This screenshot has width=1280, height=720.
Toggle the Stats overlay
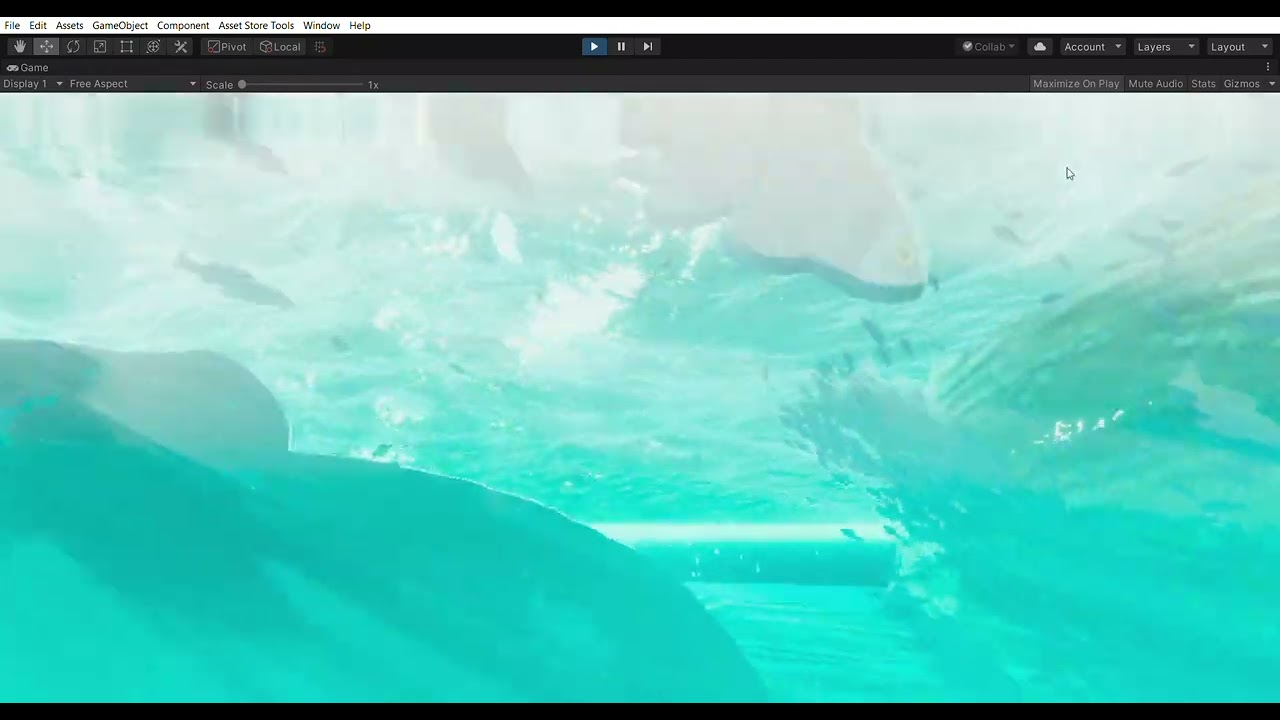coord(1203,84)
